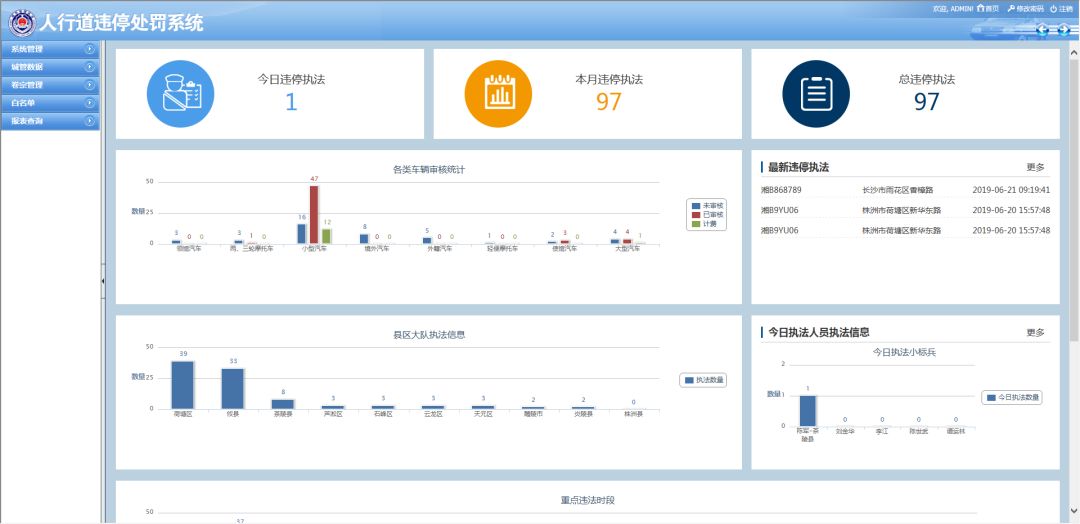Viewport: 1080px width, 524px height.
Task: Click the orange calendar chart icon
Action: click(x=498, y=94)
